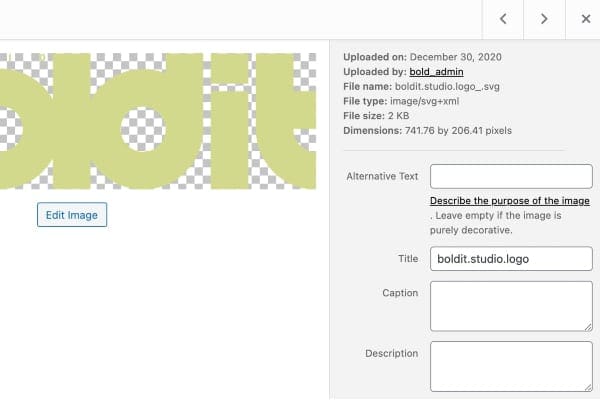The height and width of the screenshot is (400, 600).
Task: Click the Alternative Text field label
Action: (382, 176)
